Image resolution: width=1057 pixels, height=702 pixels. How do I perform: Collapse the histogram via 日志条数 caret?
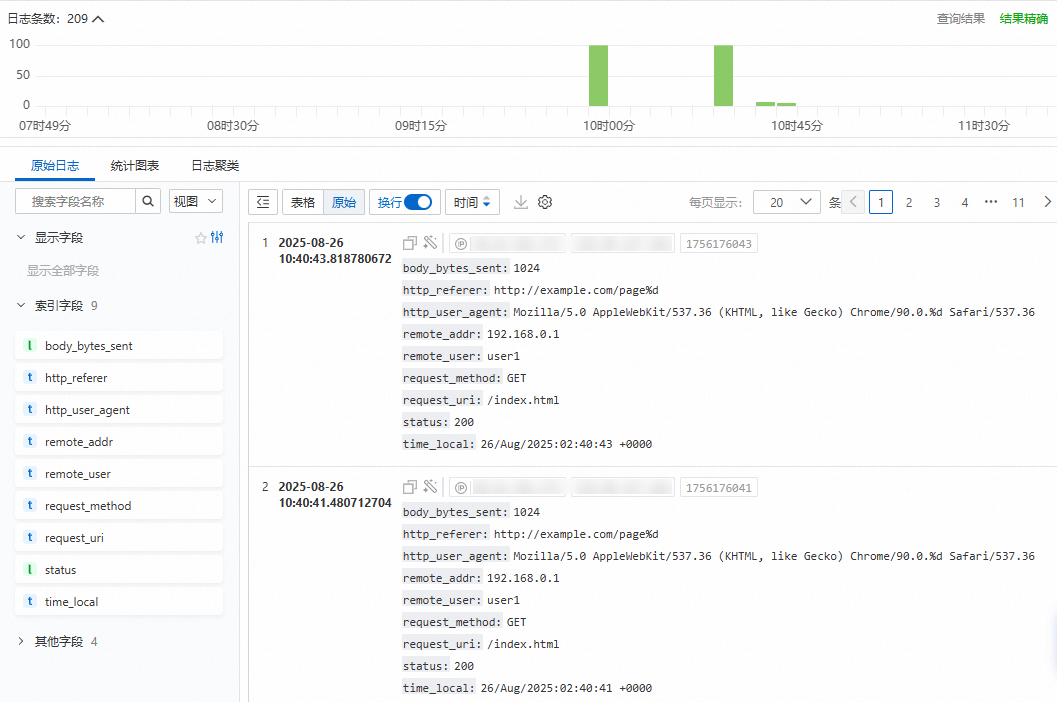(98, 19)
